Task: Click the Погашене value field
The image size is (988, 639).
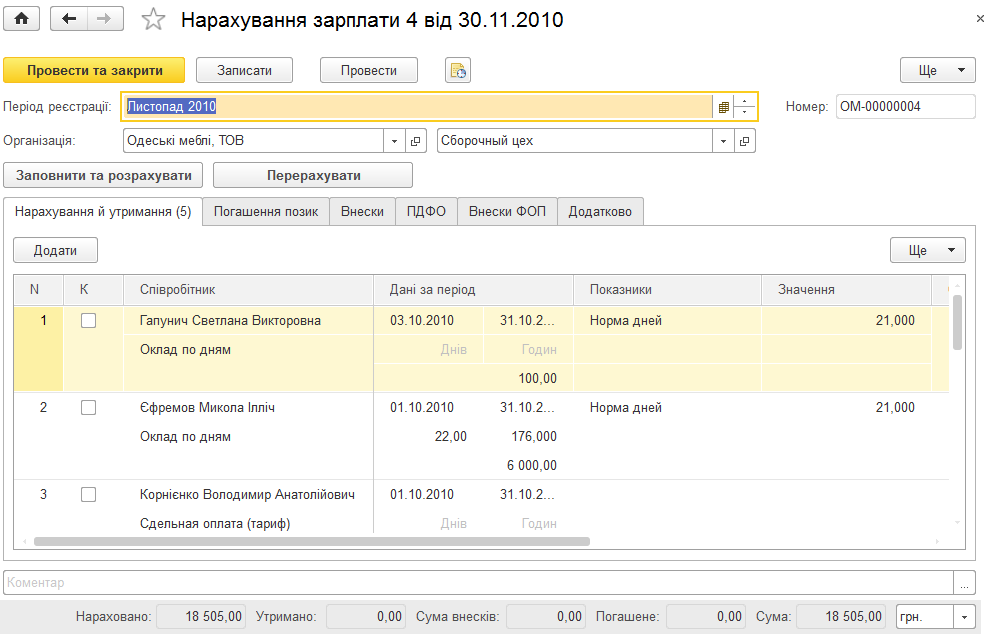Action: coord(706,617)
